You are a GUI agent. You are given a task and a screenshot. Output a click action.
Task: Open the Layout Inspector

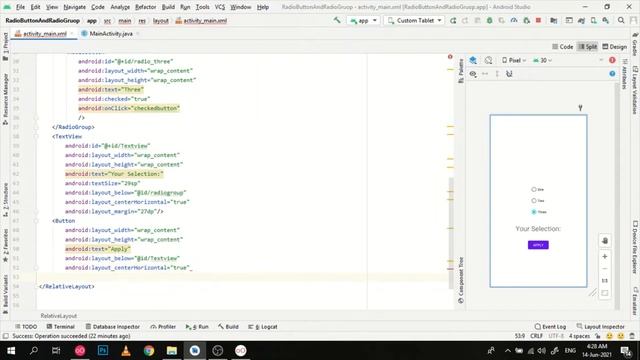(x=600, y=327)
